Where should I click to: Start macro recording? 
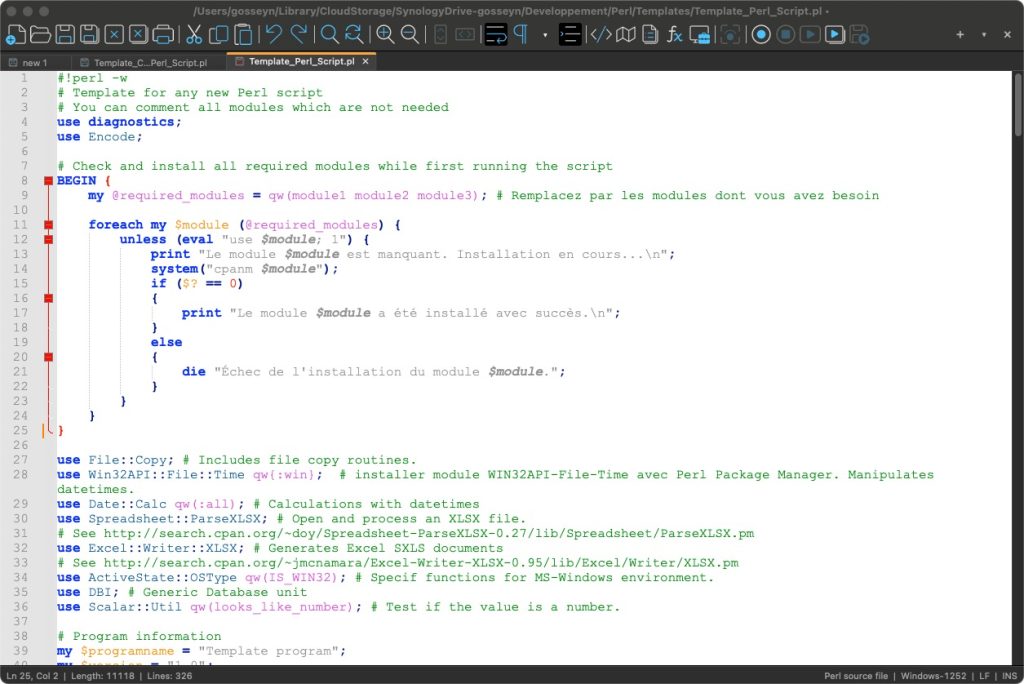[x=761, y=35]
